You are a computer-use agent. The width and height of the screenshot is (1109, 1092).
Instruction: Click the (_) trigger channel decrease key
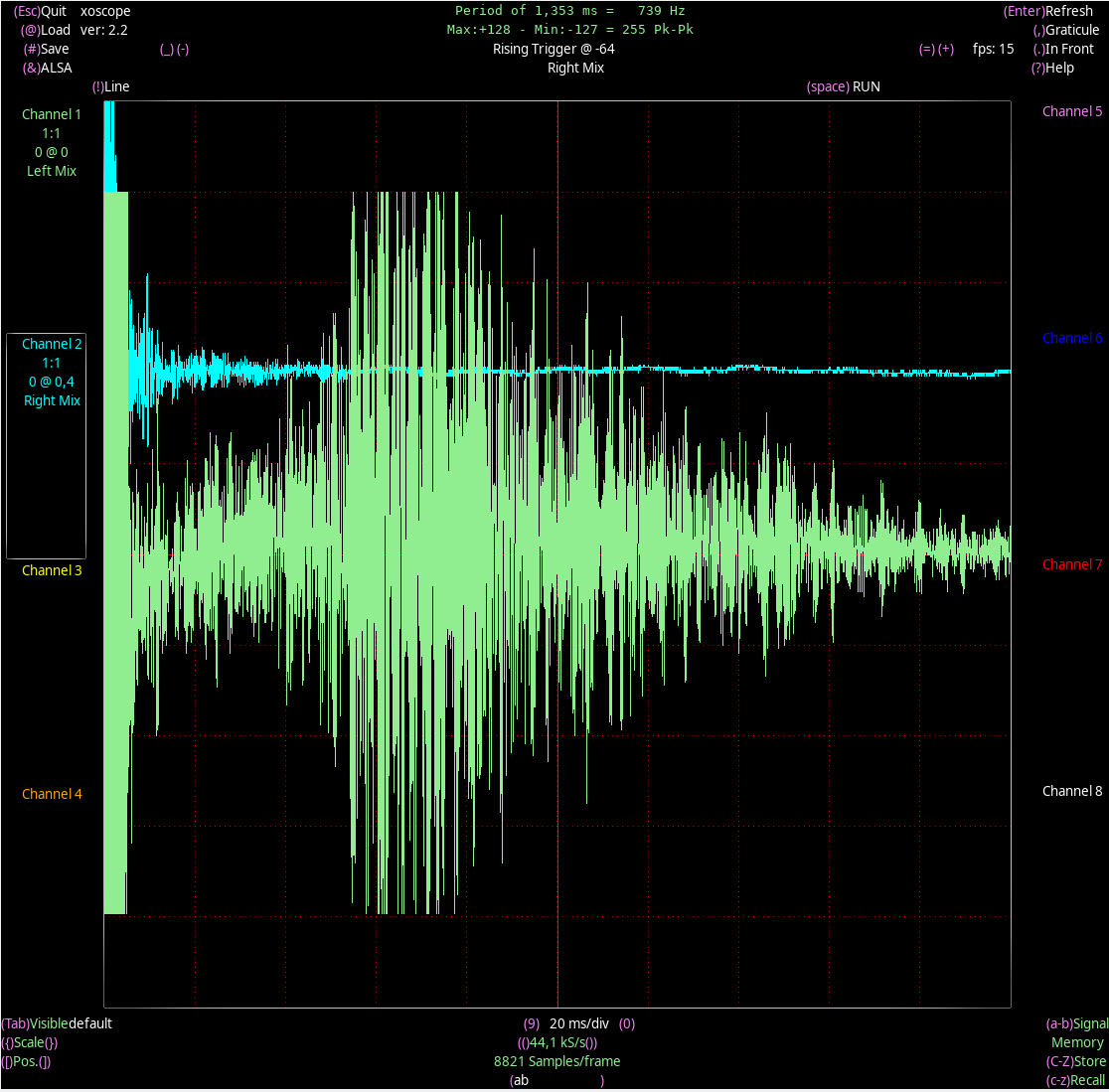[166, 50]
